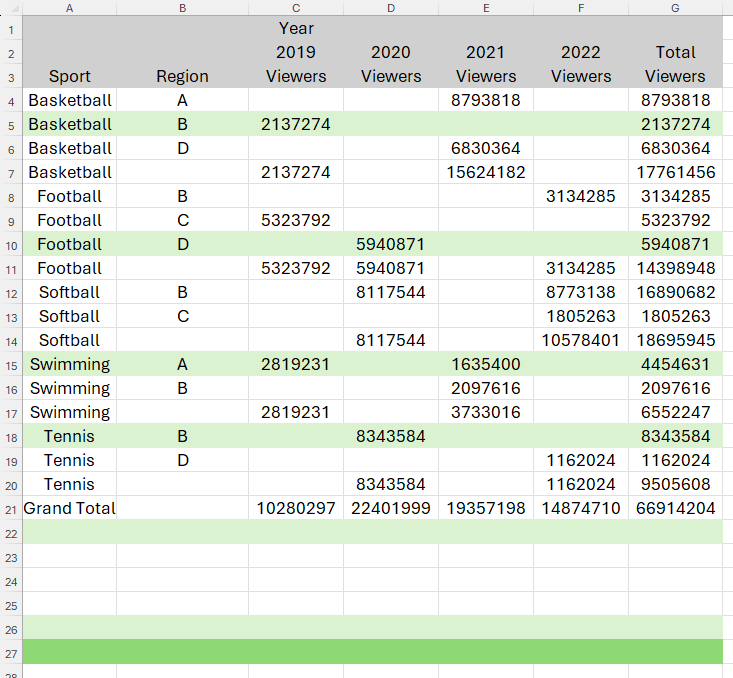This screenshot has width=733, height=678.
Task: Select row 27 header
Action: pyautogui.click(x=11, y=653)
